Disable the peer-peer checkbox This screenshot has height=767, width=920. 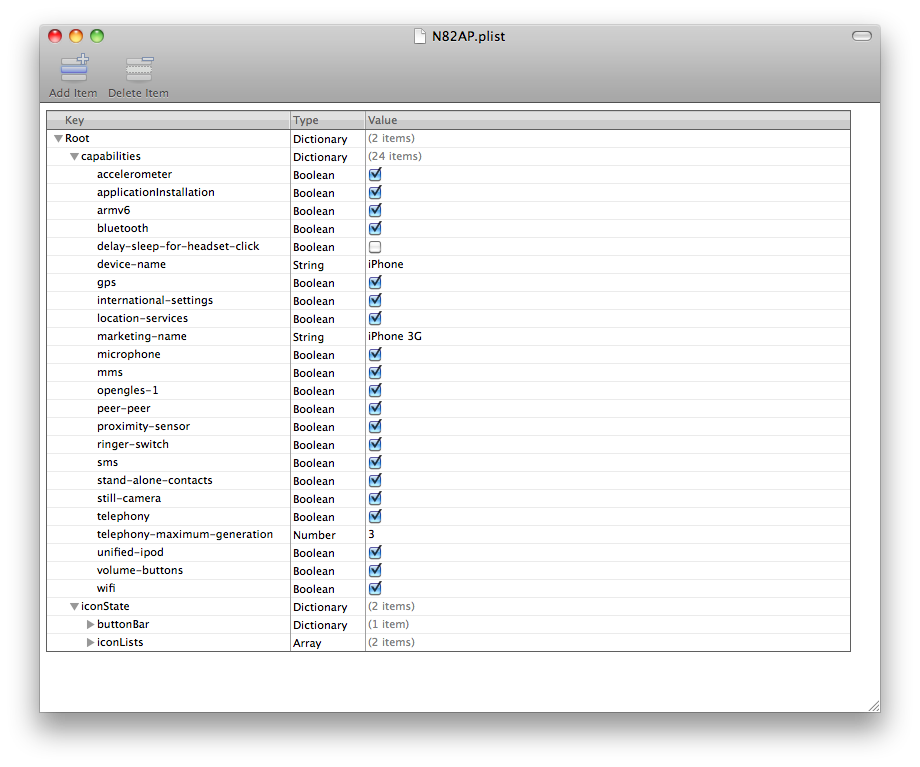[x=375, y=408]
